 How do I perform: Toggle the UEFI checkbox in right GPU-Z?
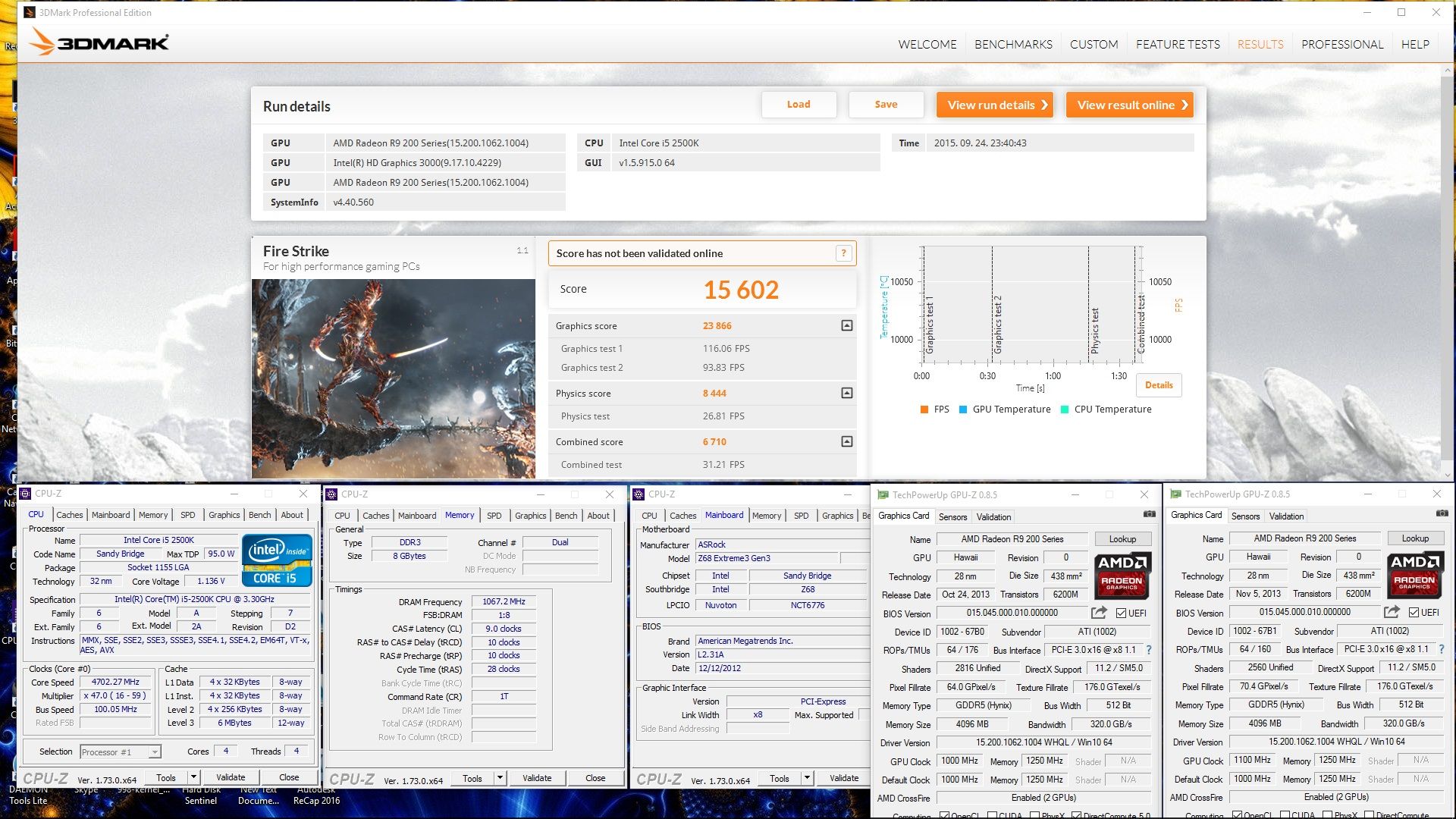(x=1414, y=613)
